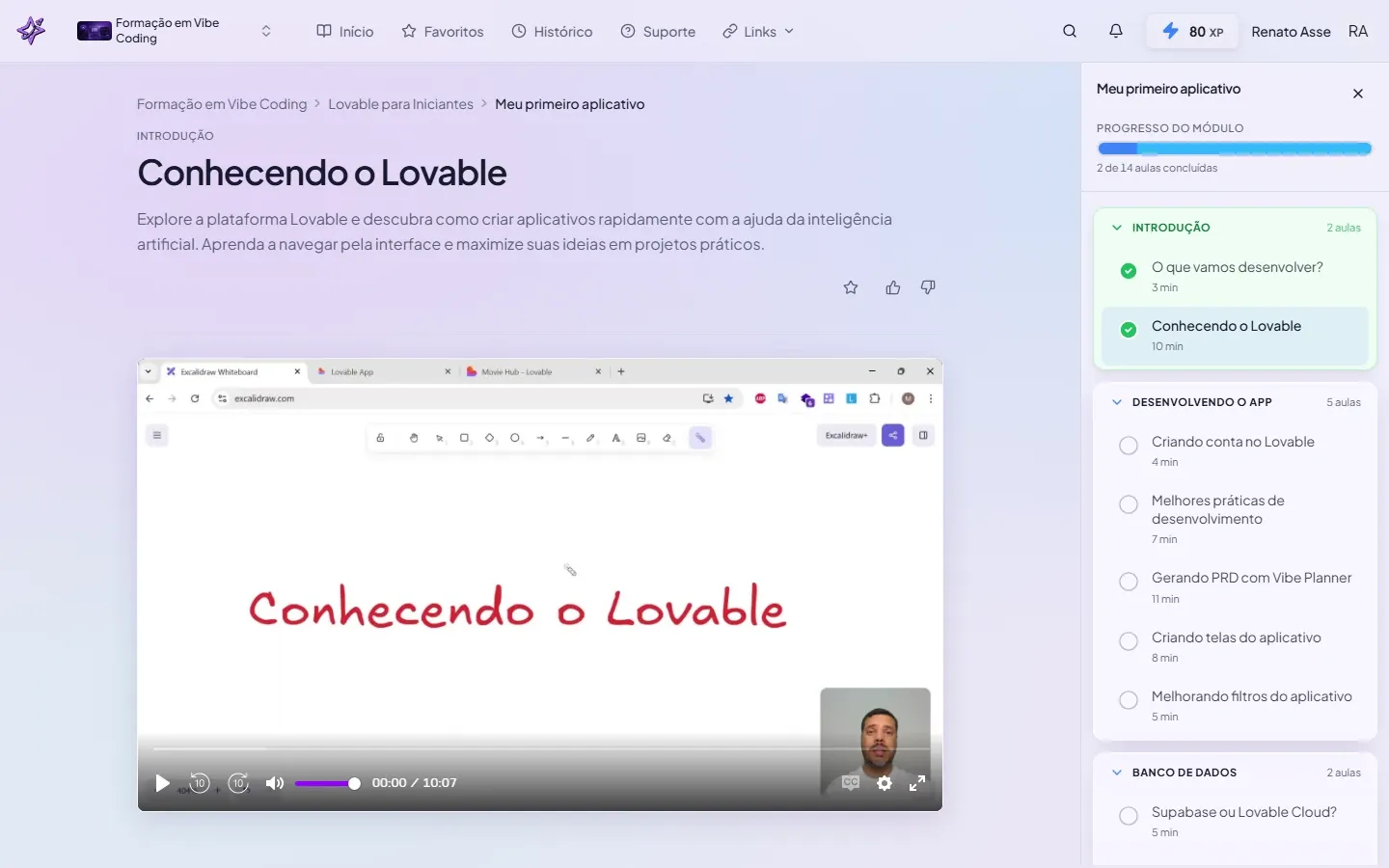Screen dimensions: 1389x868
Task: Select the Excalidraw Whiteboard tab in video
Action: 232,371
